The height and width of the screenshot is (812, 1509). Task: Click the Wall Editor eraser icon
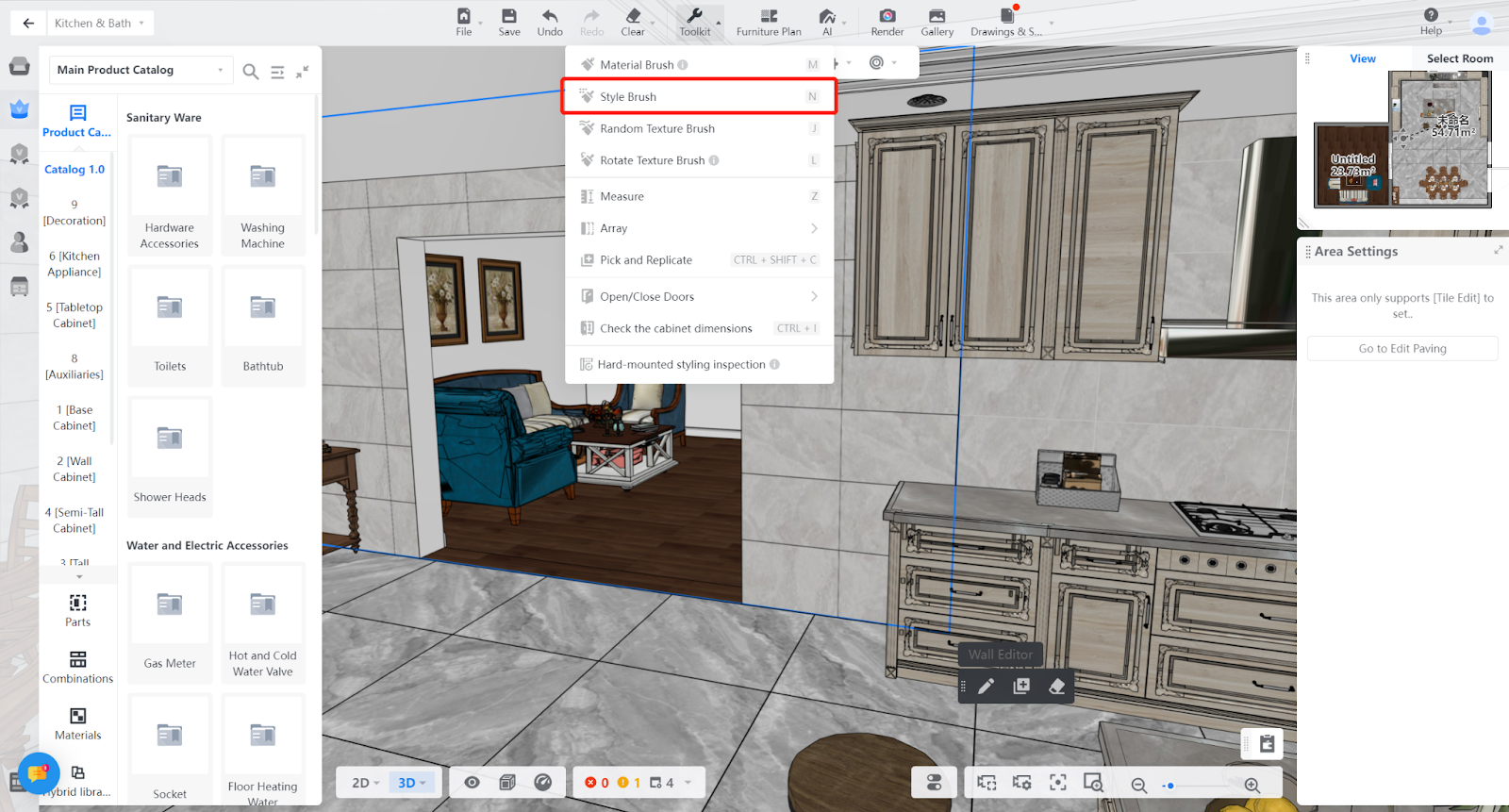tap(1057, 687)
